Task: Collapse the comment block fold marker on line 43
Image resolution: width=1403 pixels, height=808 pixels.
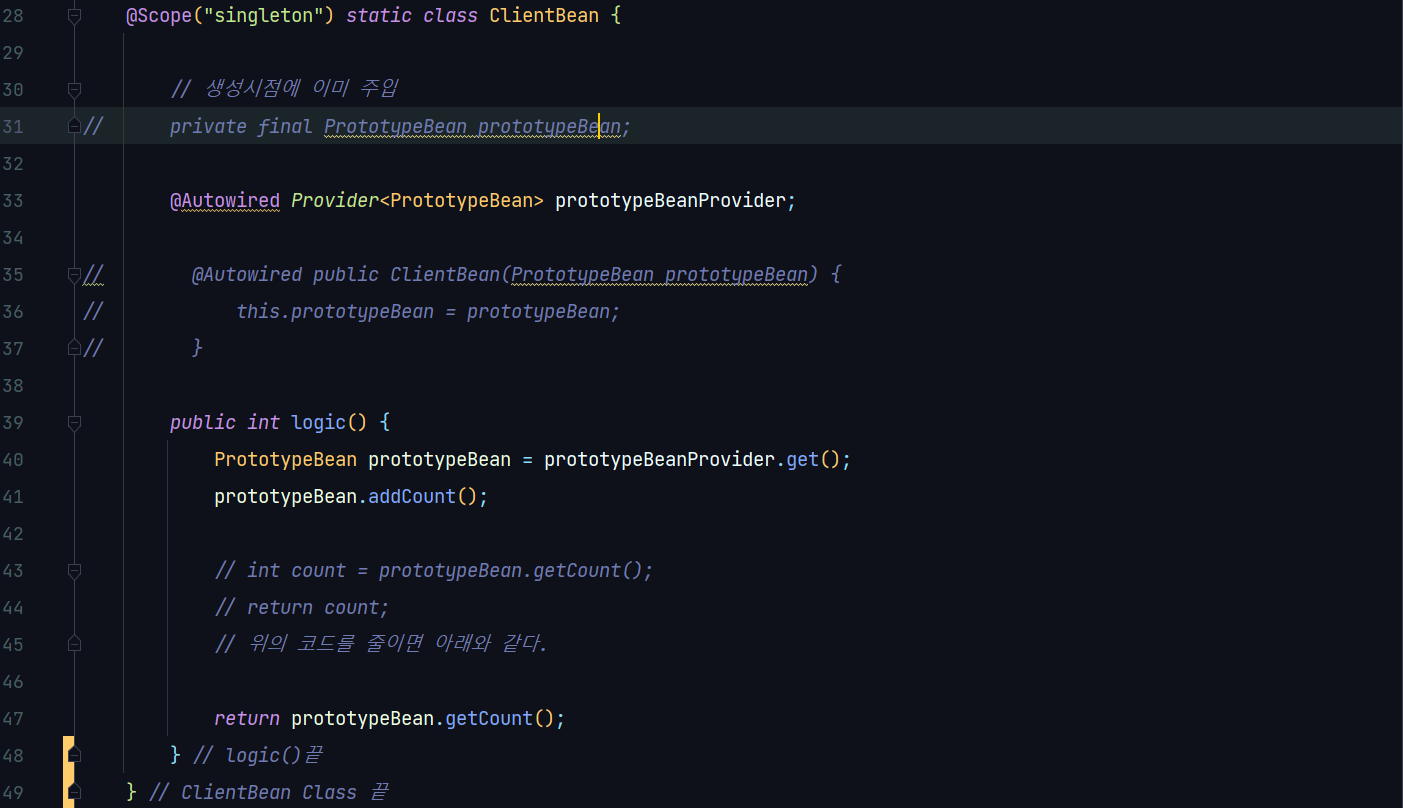Action: tap(74, 570)
